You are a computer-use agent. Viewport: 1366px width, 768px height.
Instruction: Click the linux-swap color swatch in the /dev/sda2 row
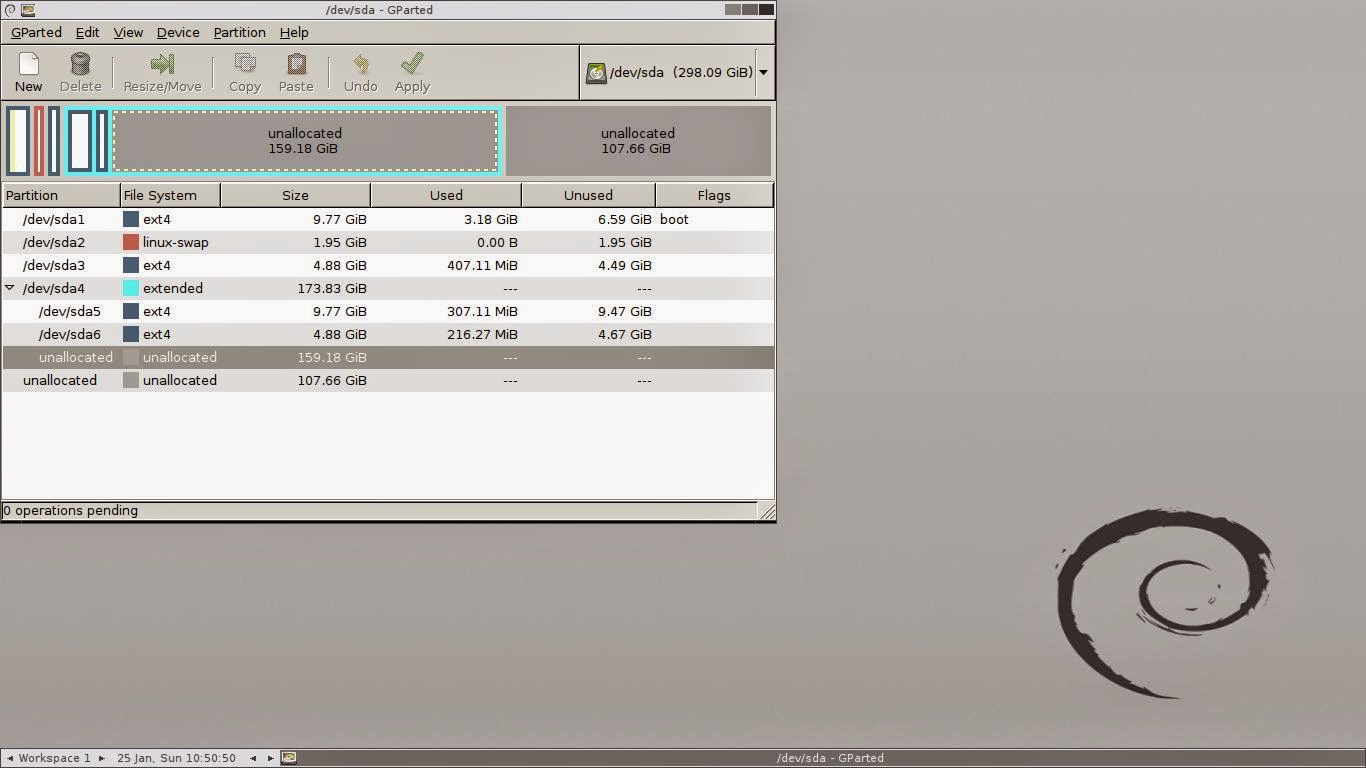tap(131, 242)
